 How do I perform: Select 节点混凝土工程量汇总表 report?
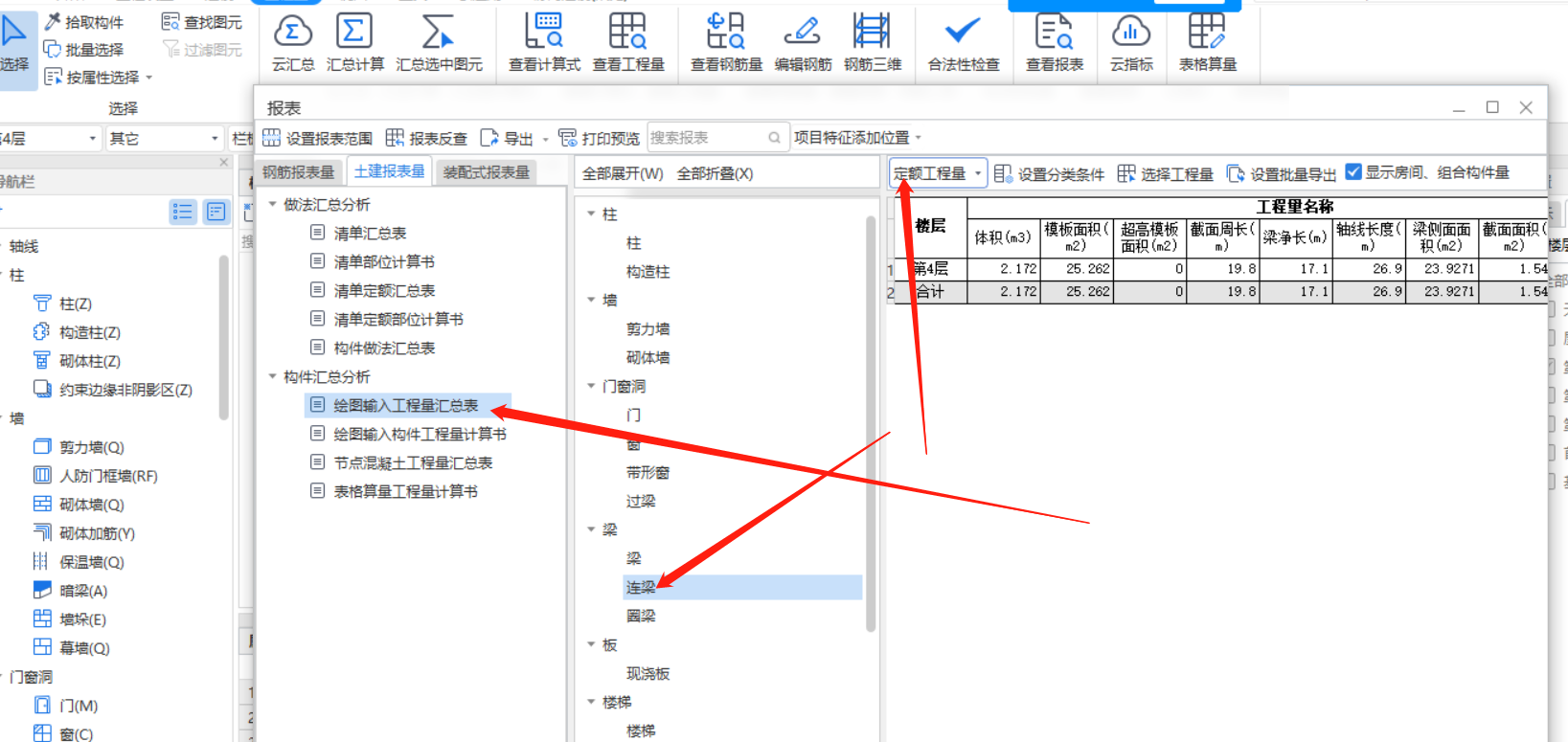pos(413,462)
